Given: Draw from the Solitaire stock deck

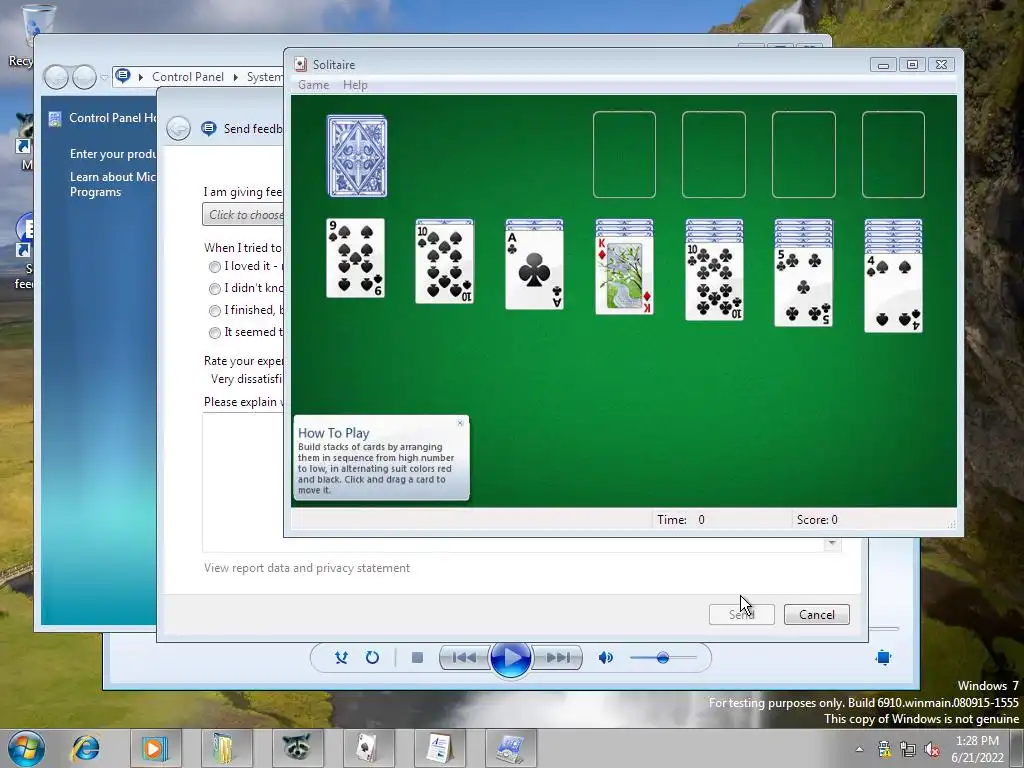Looking at the screenshot, I should (357, 156).
